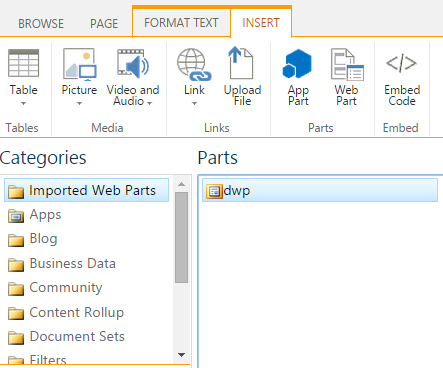
Task: Switch to the PAGE tab
Action: click(104, 24)
